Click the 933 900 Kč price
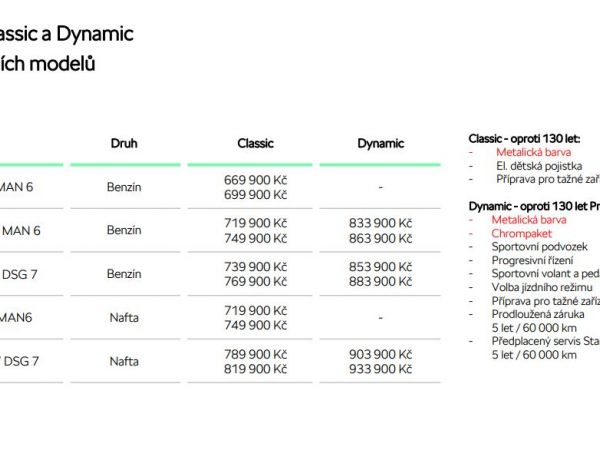The height and width of the screenshot is (450, 600). point(380,369)
